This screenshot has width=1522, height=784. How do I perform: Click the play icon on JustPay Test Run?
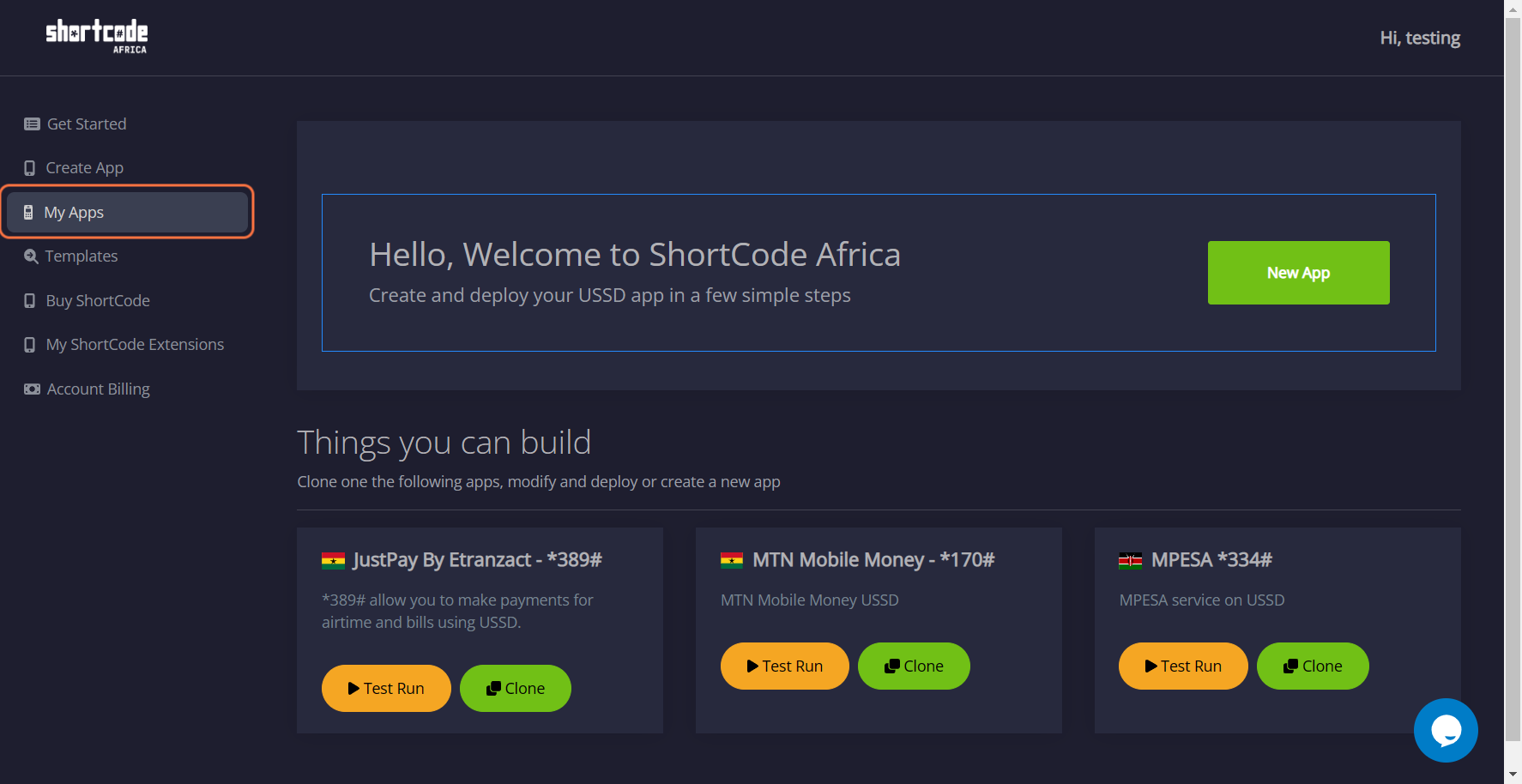pyautogui.click(x=353, y=689)
